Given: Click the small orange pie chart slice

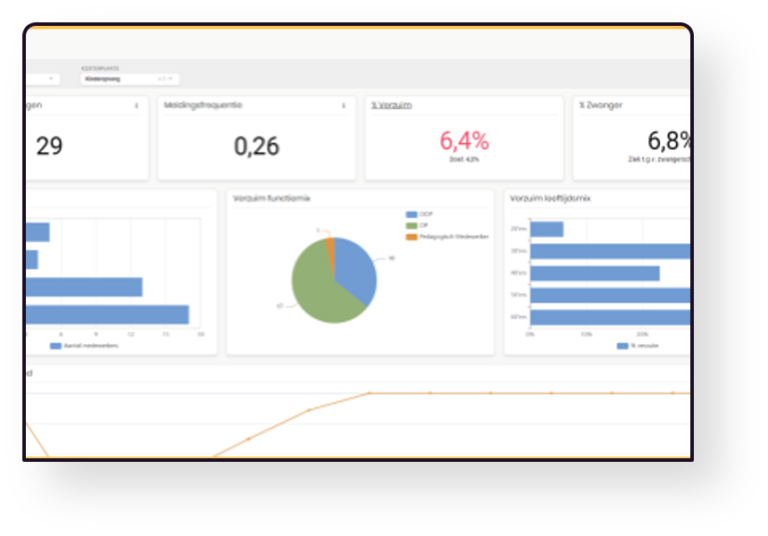Looking at the screenshot, I should [x=330, y=246].
